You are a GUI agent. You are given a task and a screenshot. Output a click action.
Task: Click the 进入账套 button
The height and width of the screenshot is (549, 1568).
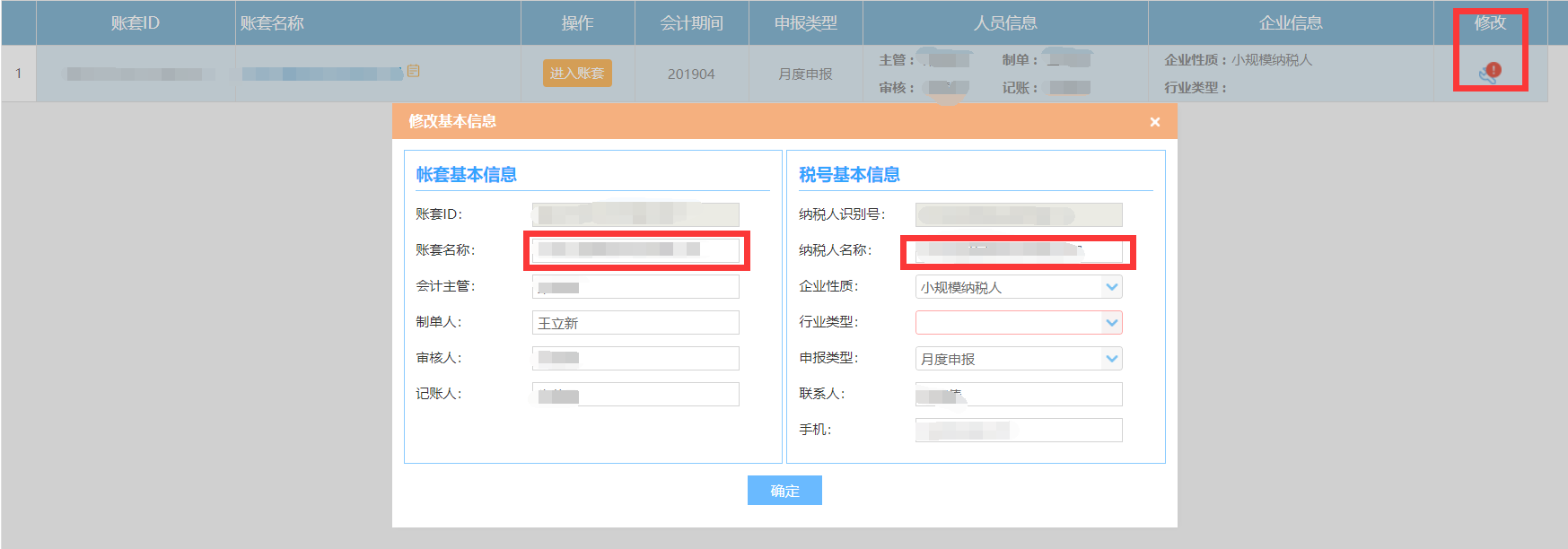[x=577, y=74]
